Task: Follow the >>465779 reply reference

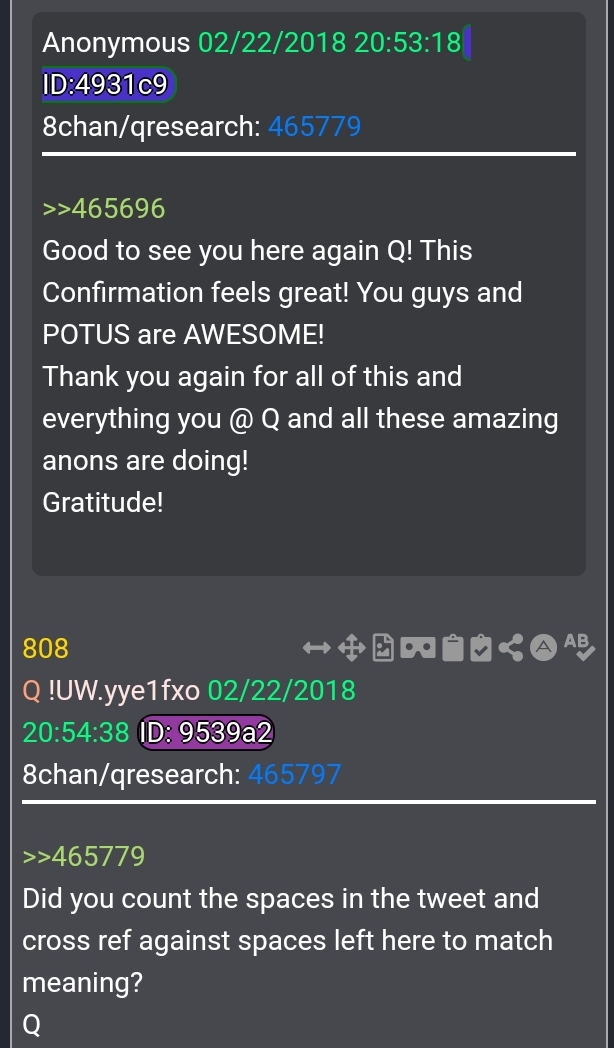Action: click(x=84, y=856)
